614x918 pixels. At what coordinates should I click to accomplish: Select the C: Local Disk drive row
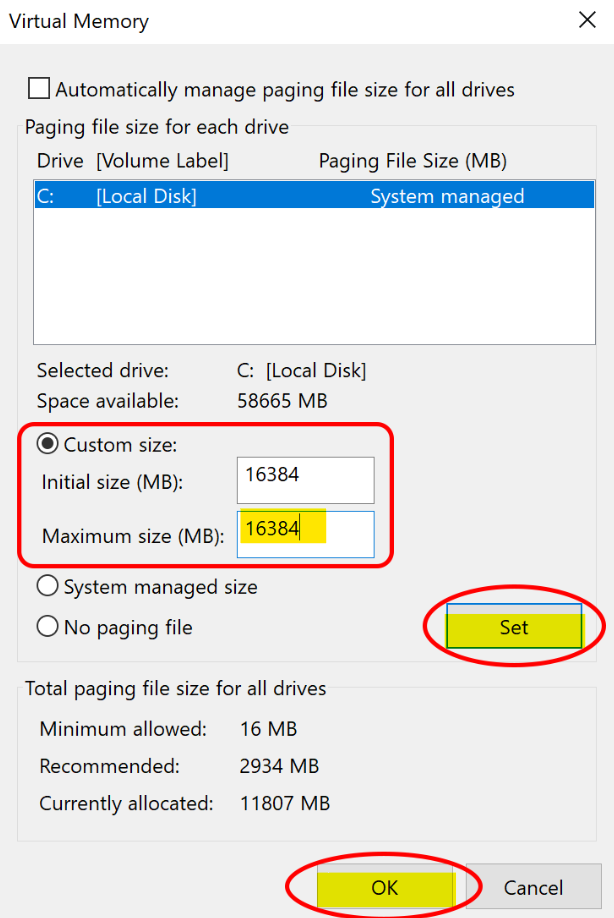[x=314, y=196]
